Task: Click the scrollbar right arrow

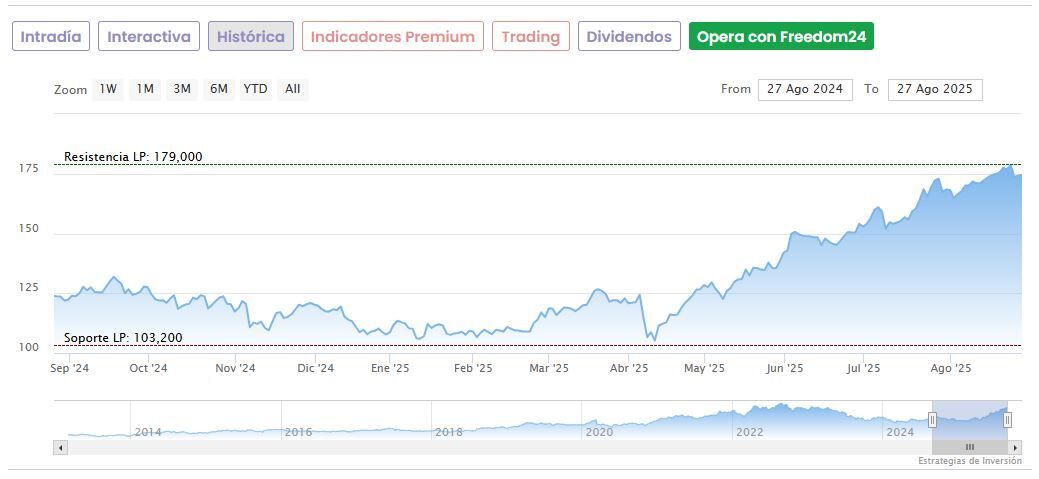Action: 1015,447
